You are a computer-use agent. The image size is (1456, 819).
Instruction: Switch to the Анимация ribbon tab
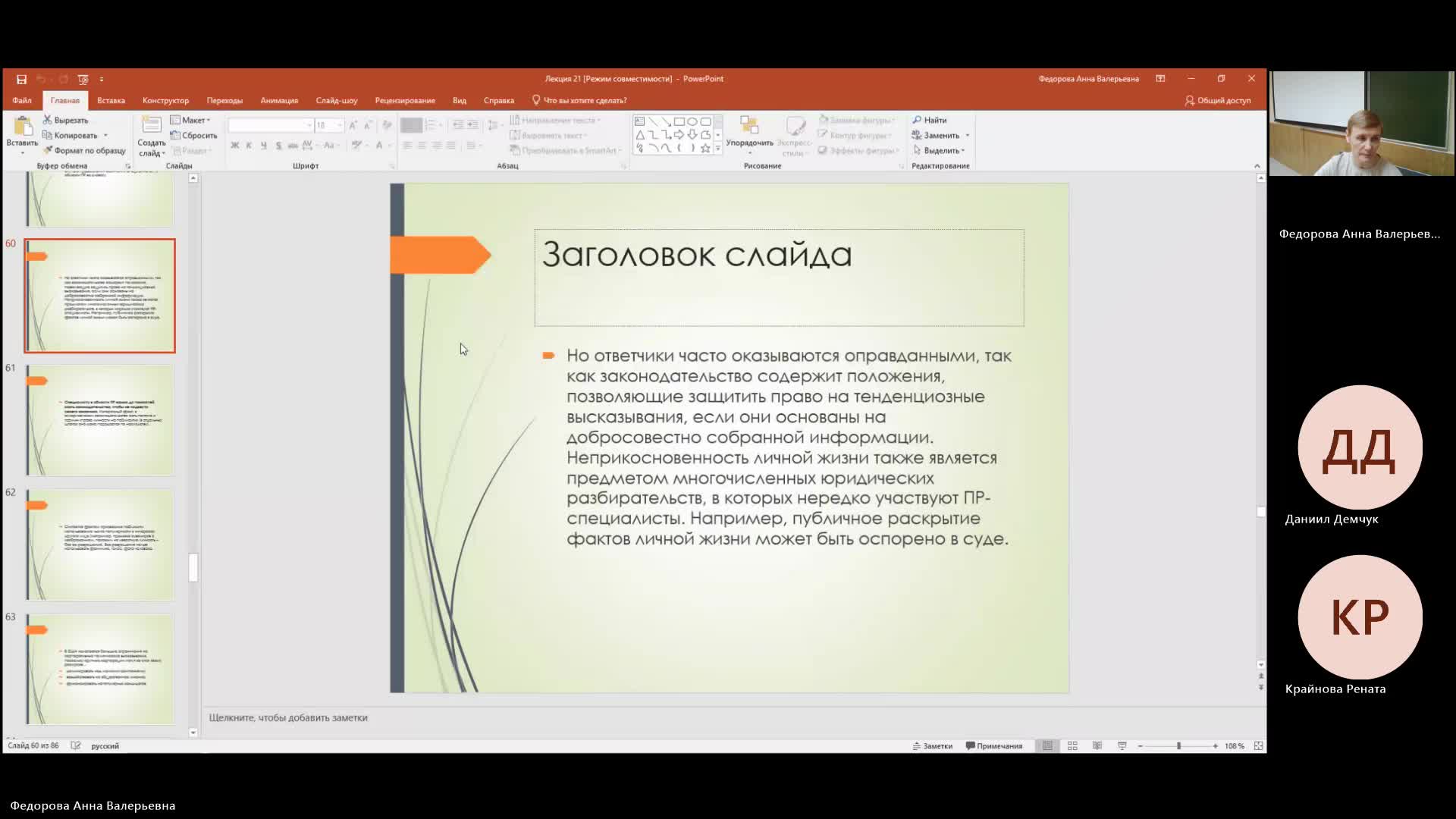coord(279,100)
